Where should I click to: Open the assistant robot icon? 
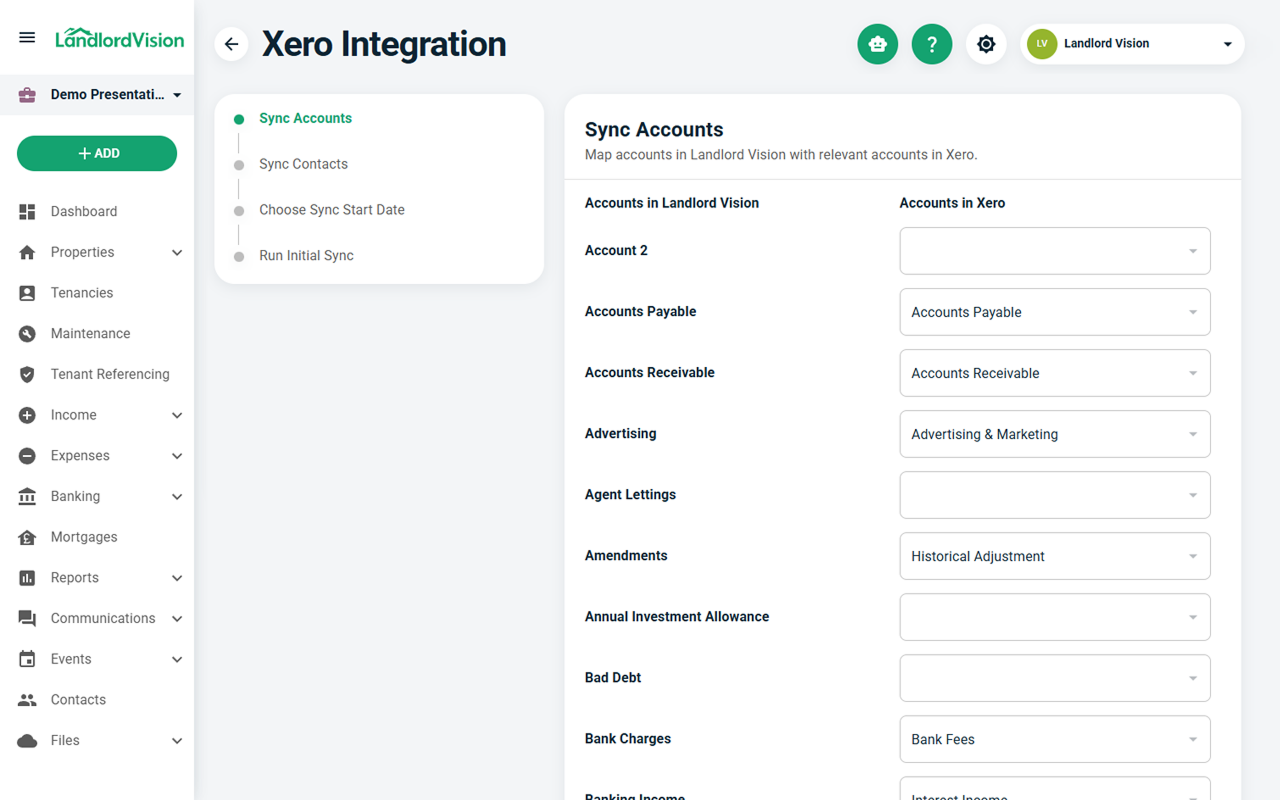click(878, 44)
